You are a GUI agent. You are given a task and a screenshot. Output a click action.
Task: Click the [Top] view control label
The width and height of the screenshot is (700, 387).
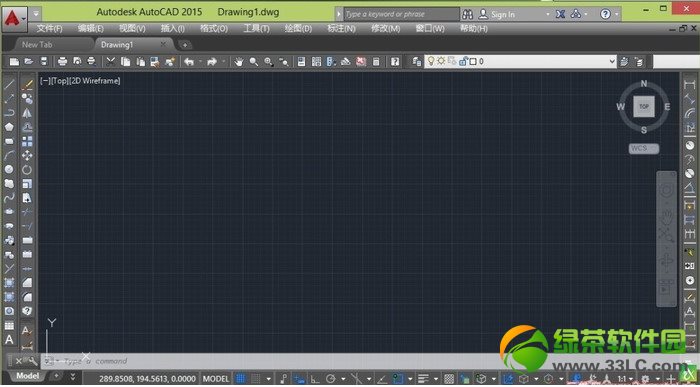point(59,81)
